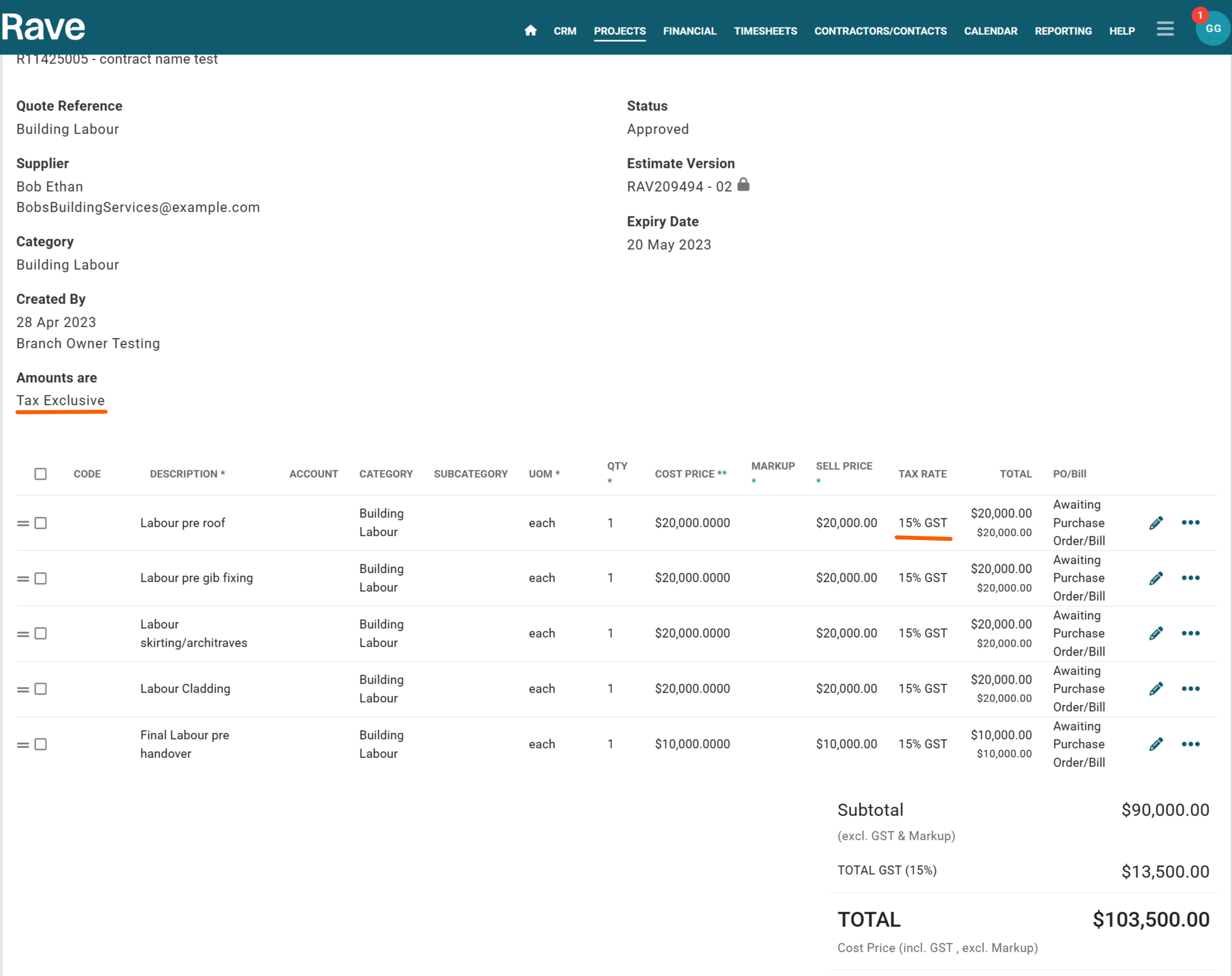Open the hamburger menu icon
Viewport: 1232px width, 976px height.
[x=1164, y=29]
